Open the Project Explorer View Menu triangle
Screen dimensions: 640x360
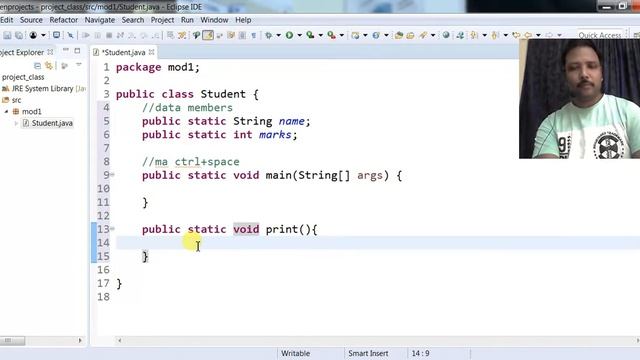79,65
